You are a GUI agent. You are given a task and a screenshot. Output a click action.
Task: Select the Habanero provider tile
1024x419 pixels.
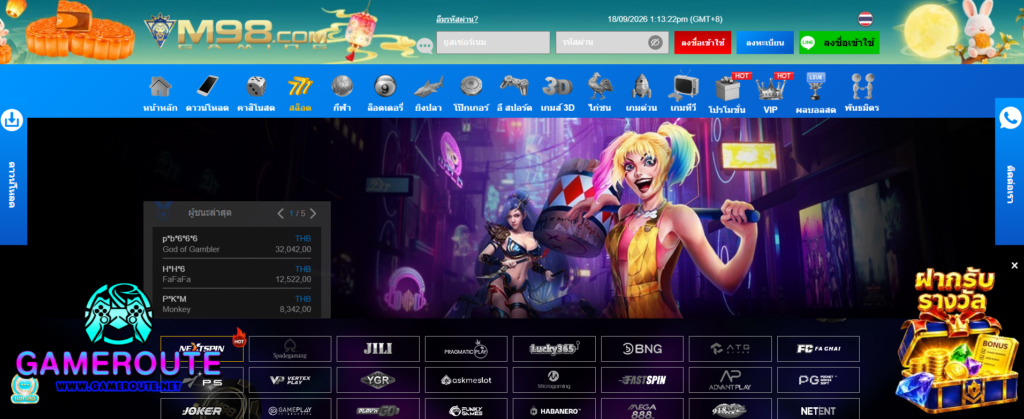tap(554, 409)
